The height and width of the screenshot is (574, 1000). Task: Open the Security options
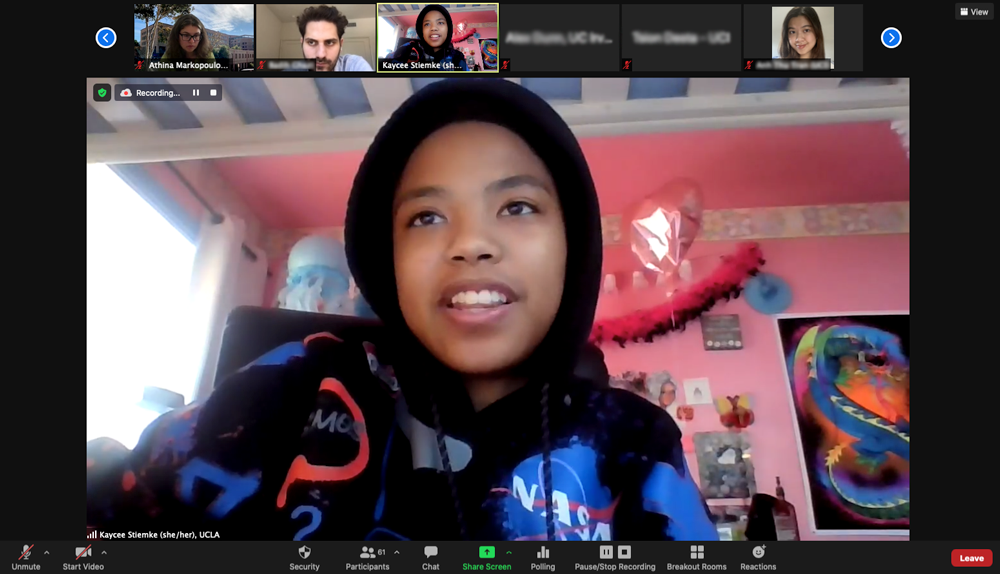coord(304,557)
